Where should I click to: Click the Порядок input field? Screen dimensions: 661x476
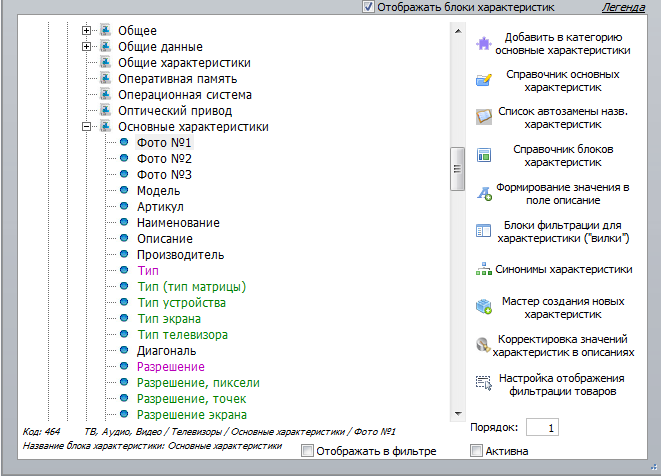click(x=543, y=428)
